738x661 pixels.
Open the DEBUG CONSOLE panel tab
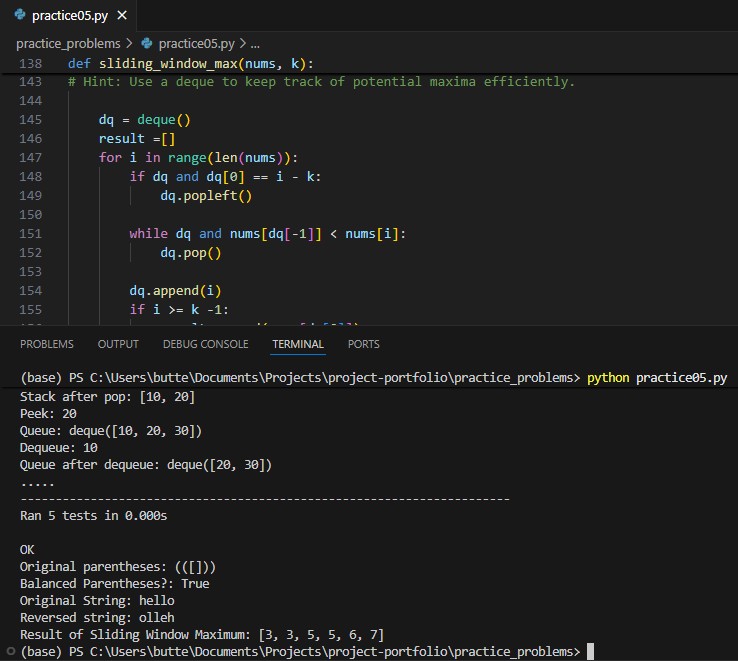click(206, 344)
